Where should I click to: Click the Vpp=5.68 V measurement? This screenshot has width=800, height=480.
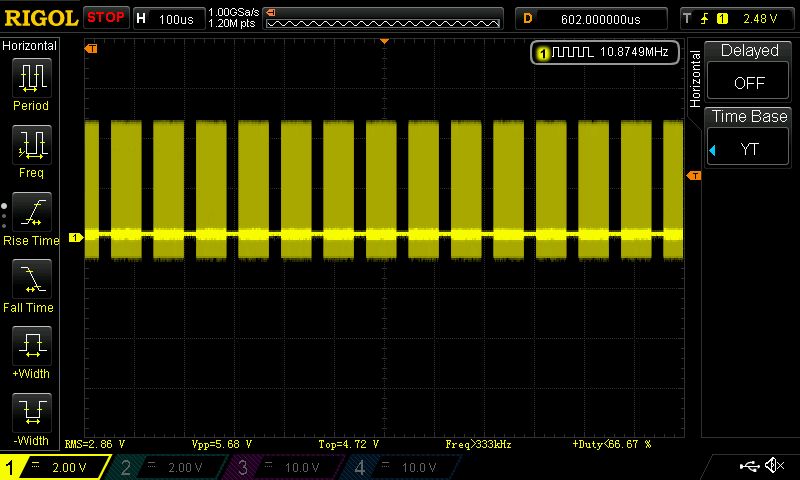pos(221,444)
